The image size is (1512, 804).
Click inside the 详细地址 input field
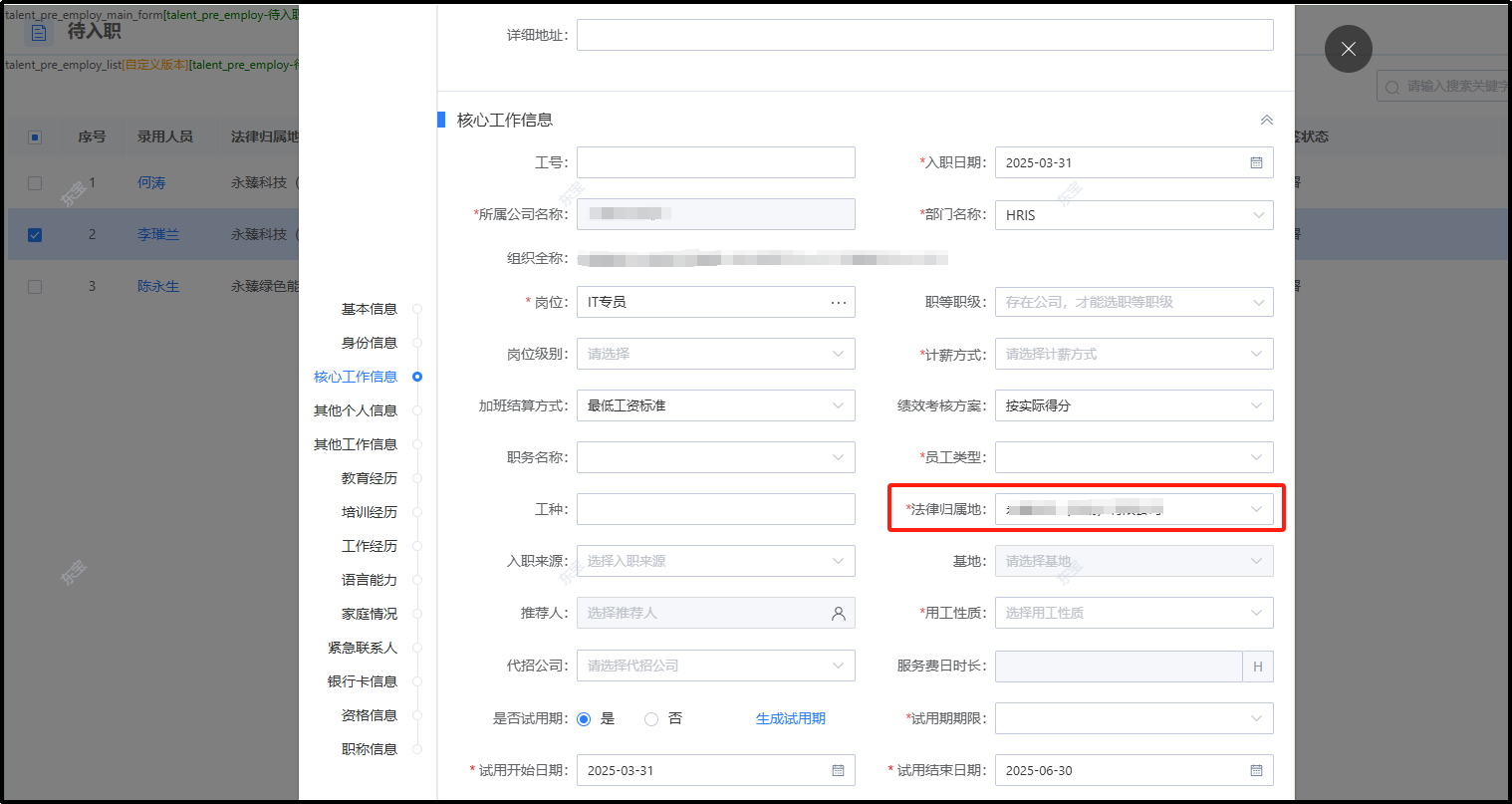tap(924, 34)
